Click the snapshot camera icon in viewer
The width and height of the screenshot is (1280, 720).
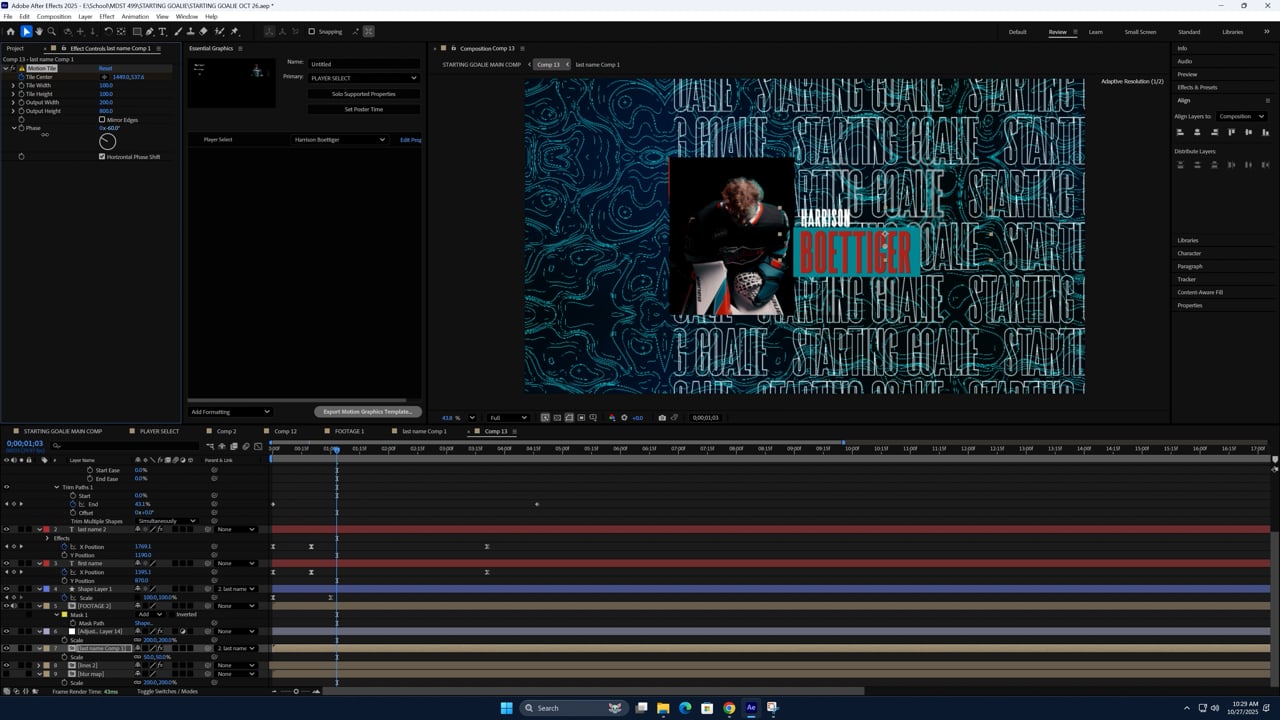[662, 418]
